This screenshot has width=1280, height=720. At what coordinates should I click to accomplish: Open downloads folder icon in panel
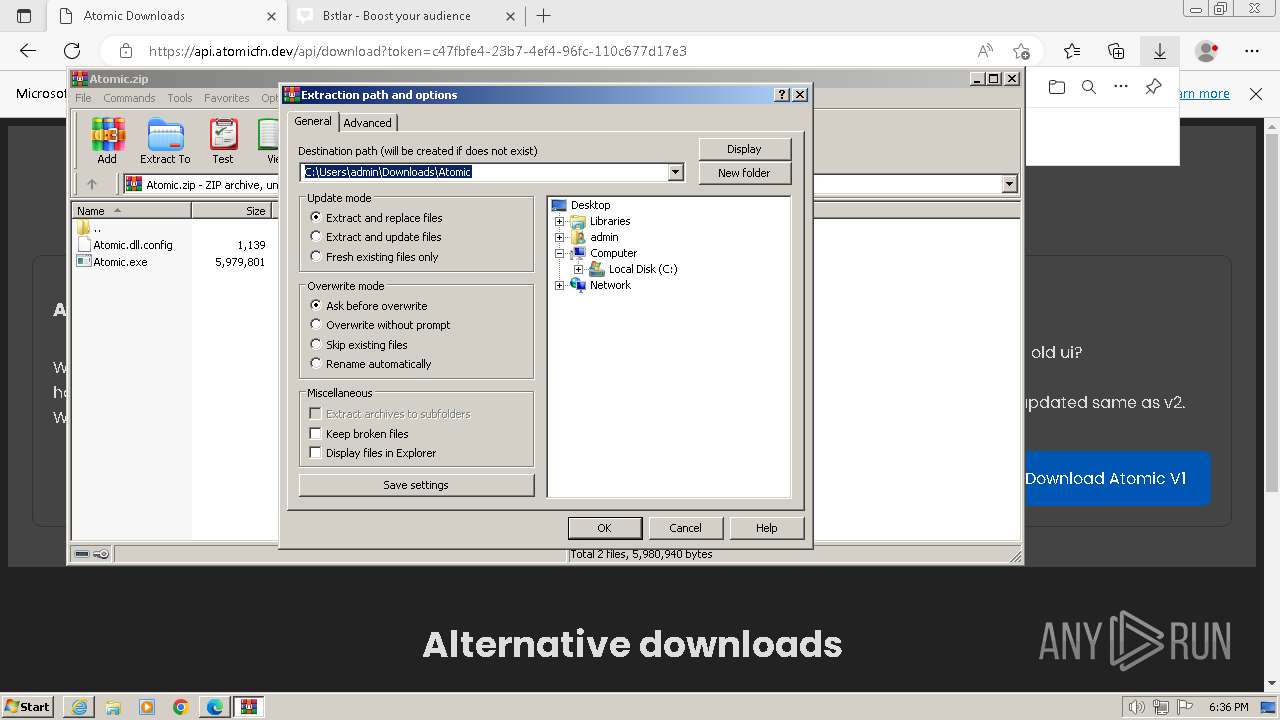1057,87
